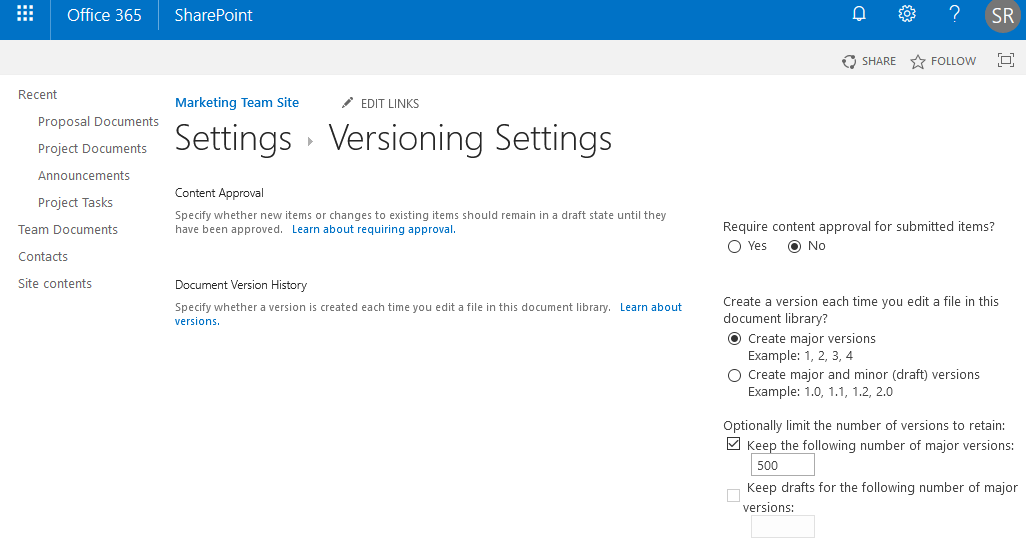Toggle focus on content icon
Image resolution: width=1027 pixels, height=540 pixels.
[x=1006, y=61]
